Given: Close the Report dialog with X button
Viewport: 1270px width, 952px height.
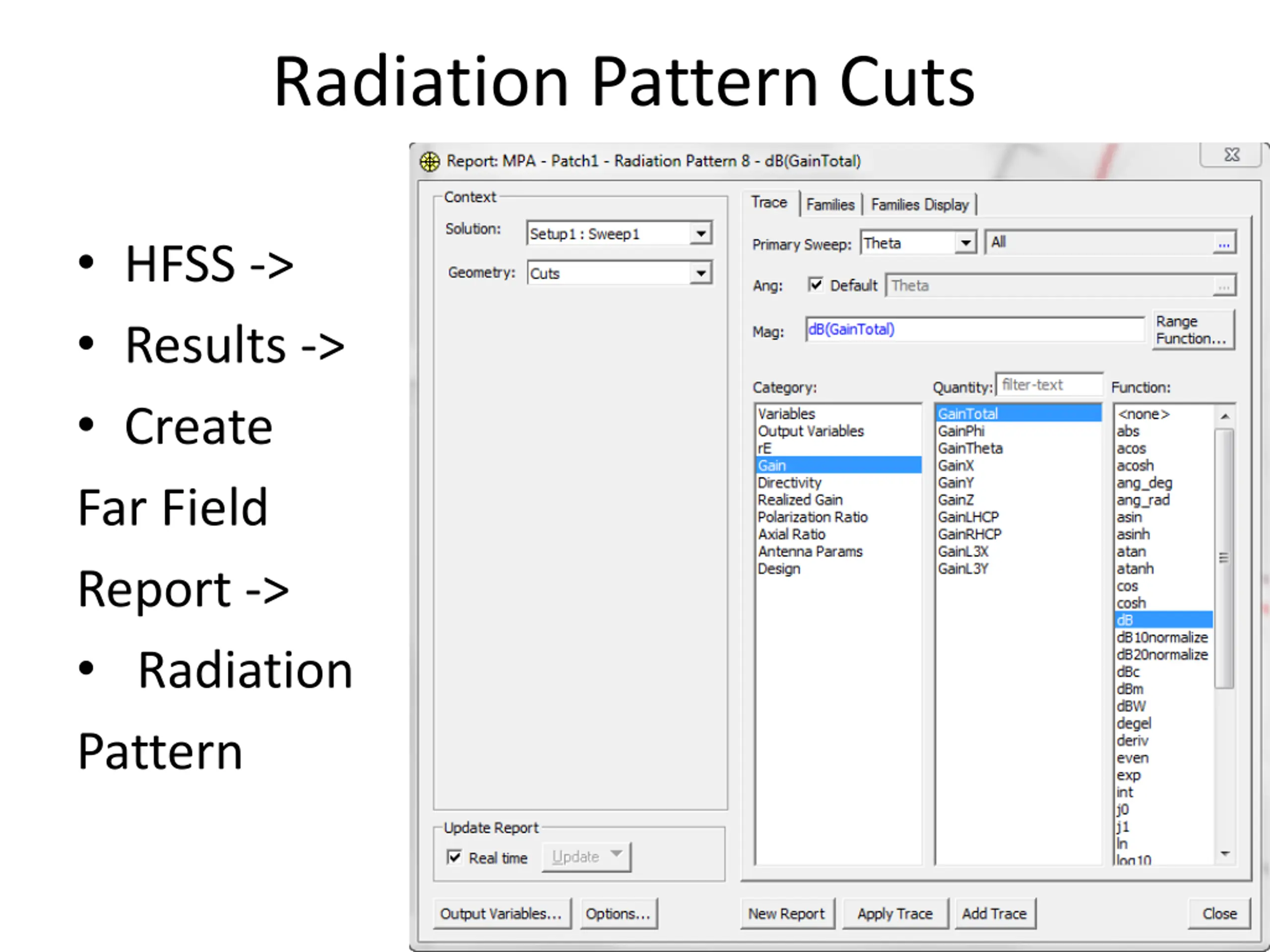Looking at the screenshot, I should click(1231, 154).
